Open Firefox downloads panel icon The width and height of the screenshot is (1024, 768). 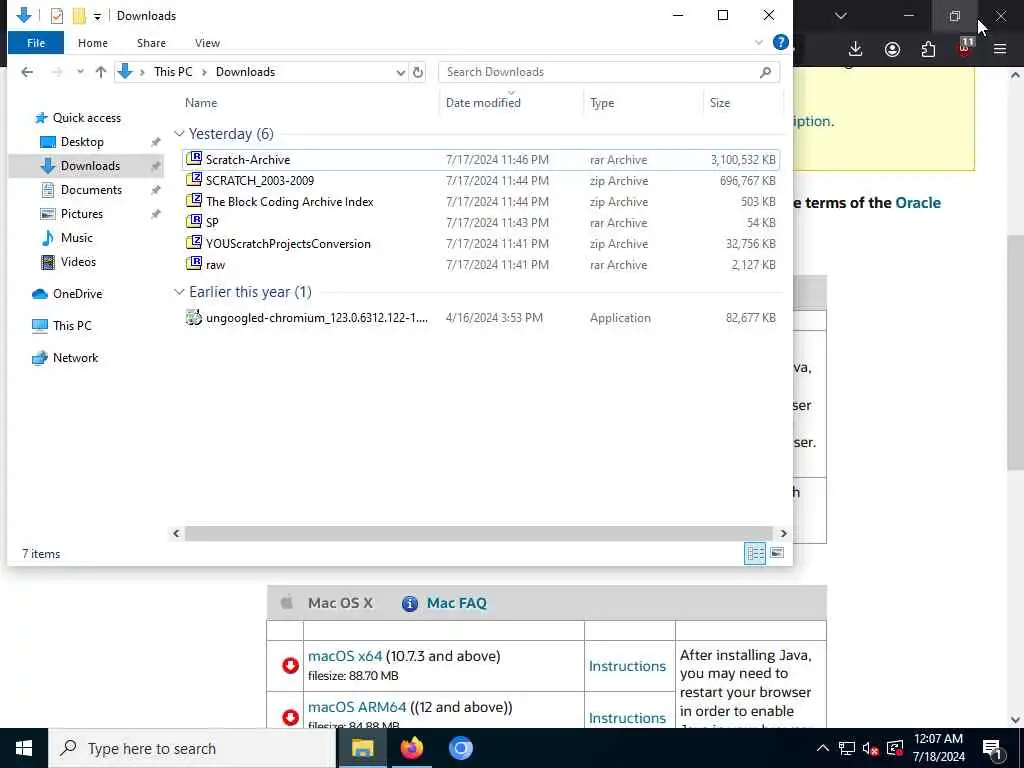856,49
